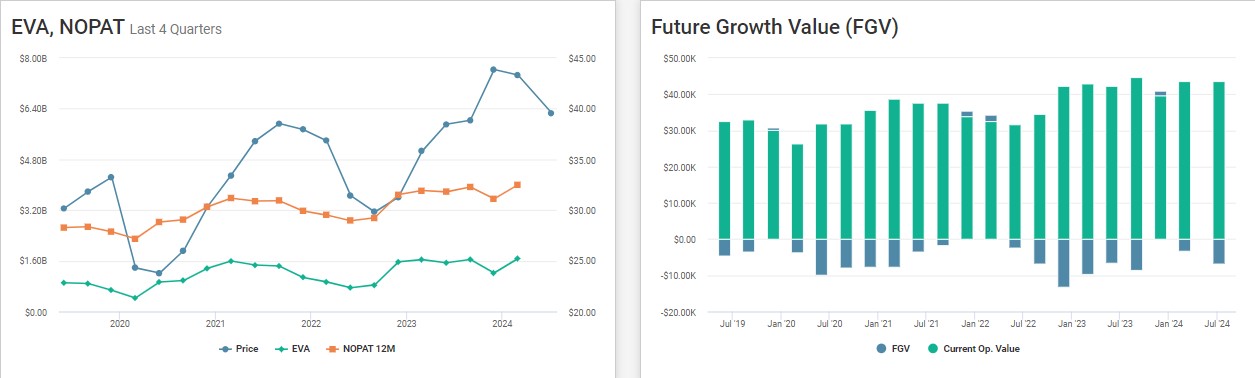Toggle the FGV legend item
Screen dimensions: 1255x378
tap(894, 348)
